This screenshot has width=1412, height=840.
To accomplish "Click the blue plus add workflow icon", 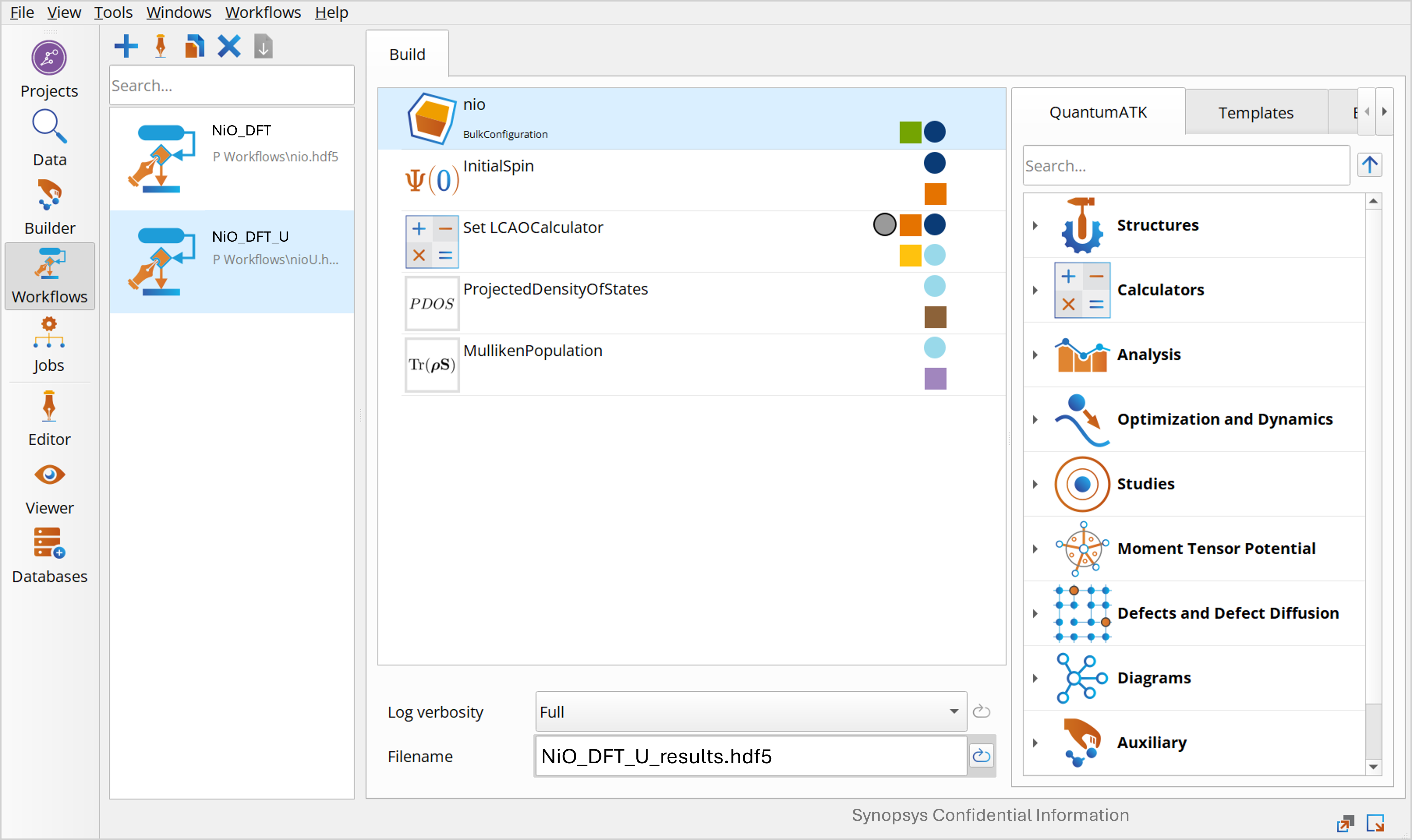I will tap(126, 46).
